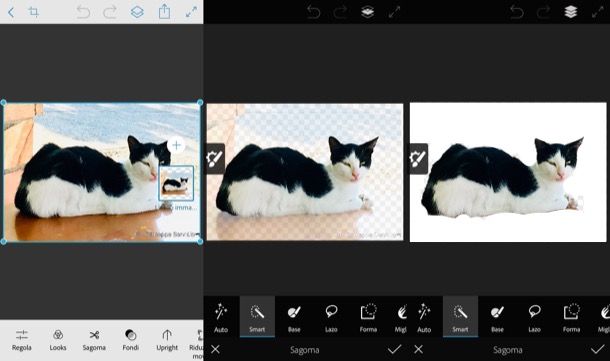The image size is (610, 361).
Task: Open the Regola adjustments tool
Action: (x=21, y=340)
